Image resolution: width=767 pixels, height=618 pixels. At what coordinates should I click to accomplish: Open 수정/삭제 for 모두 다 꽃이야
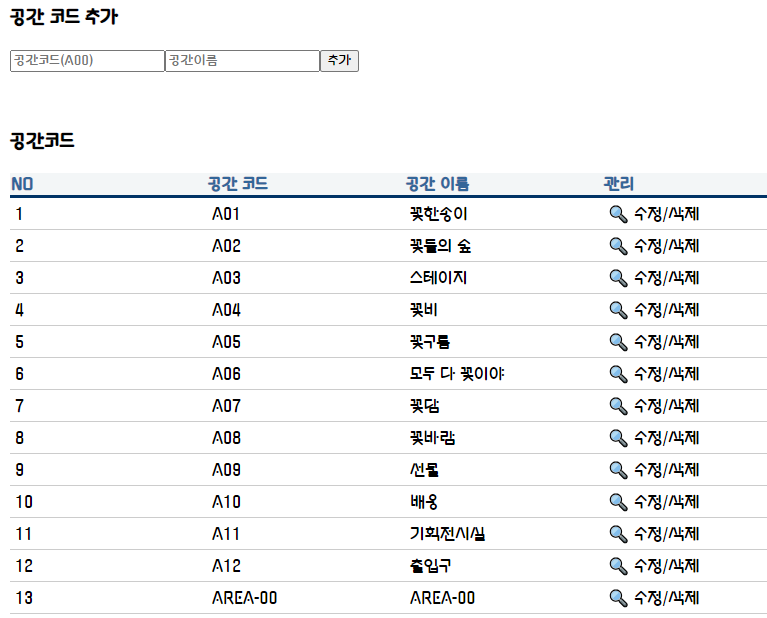tap(666, 374)
